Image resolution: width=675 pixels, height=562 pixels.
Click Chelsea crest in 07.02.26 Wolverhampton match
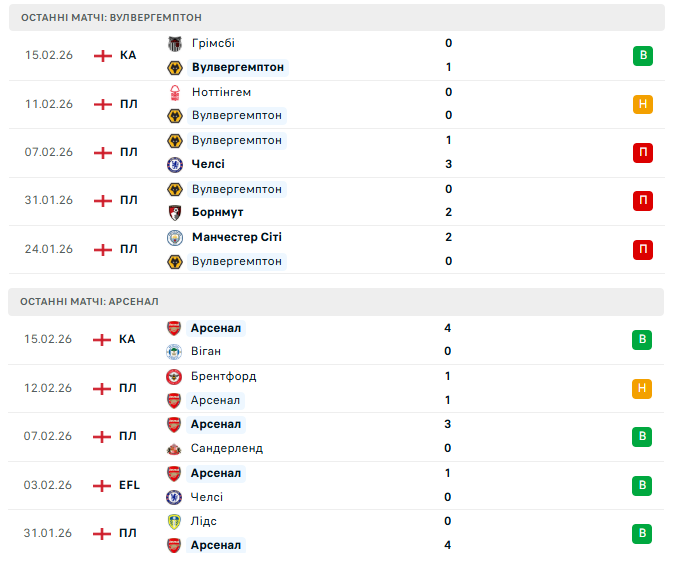(x=175, y=164)
